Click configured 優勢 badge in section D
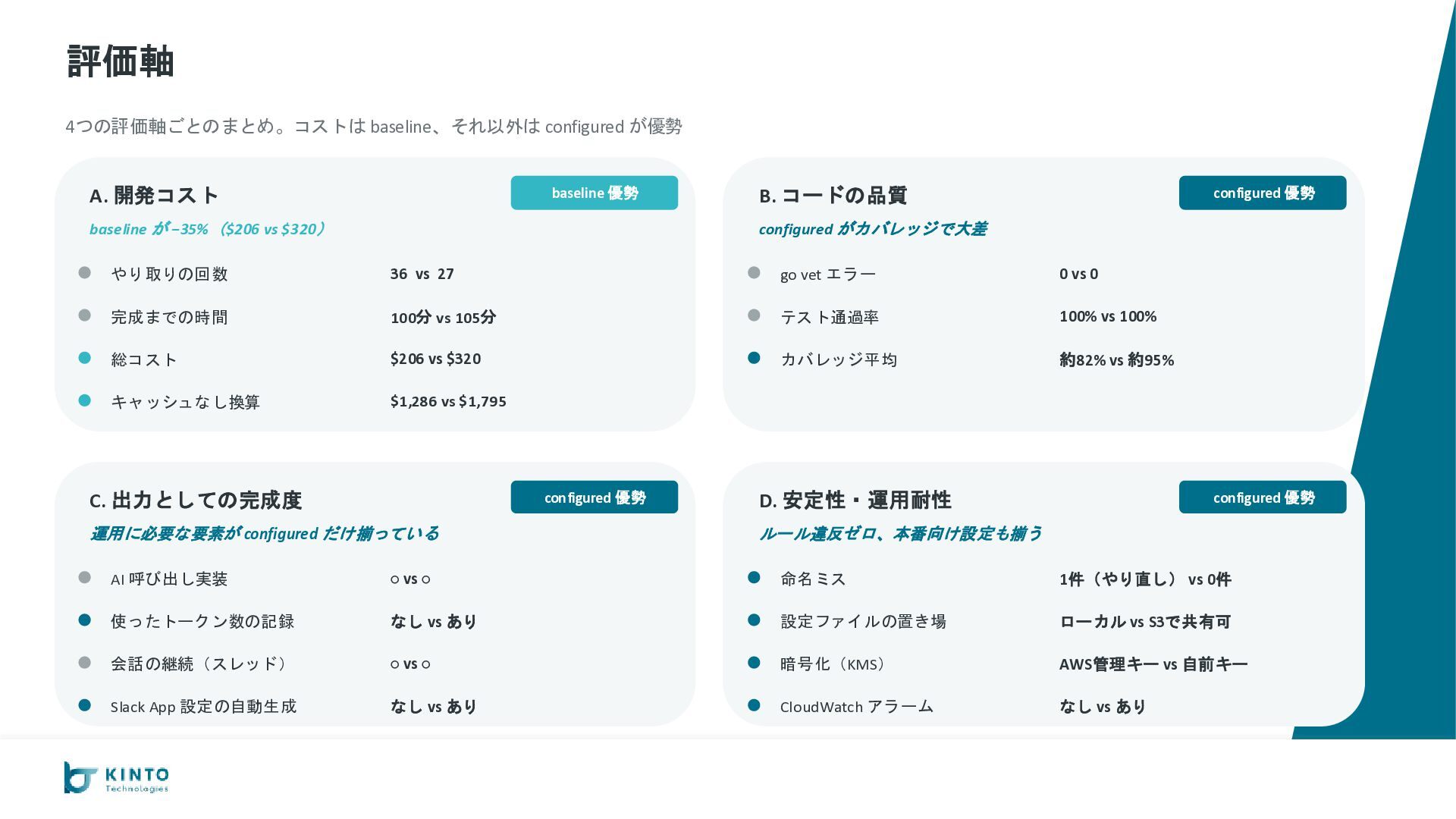This screenshot has width=1456, height=819. pos(1262,497)
